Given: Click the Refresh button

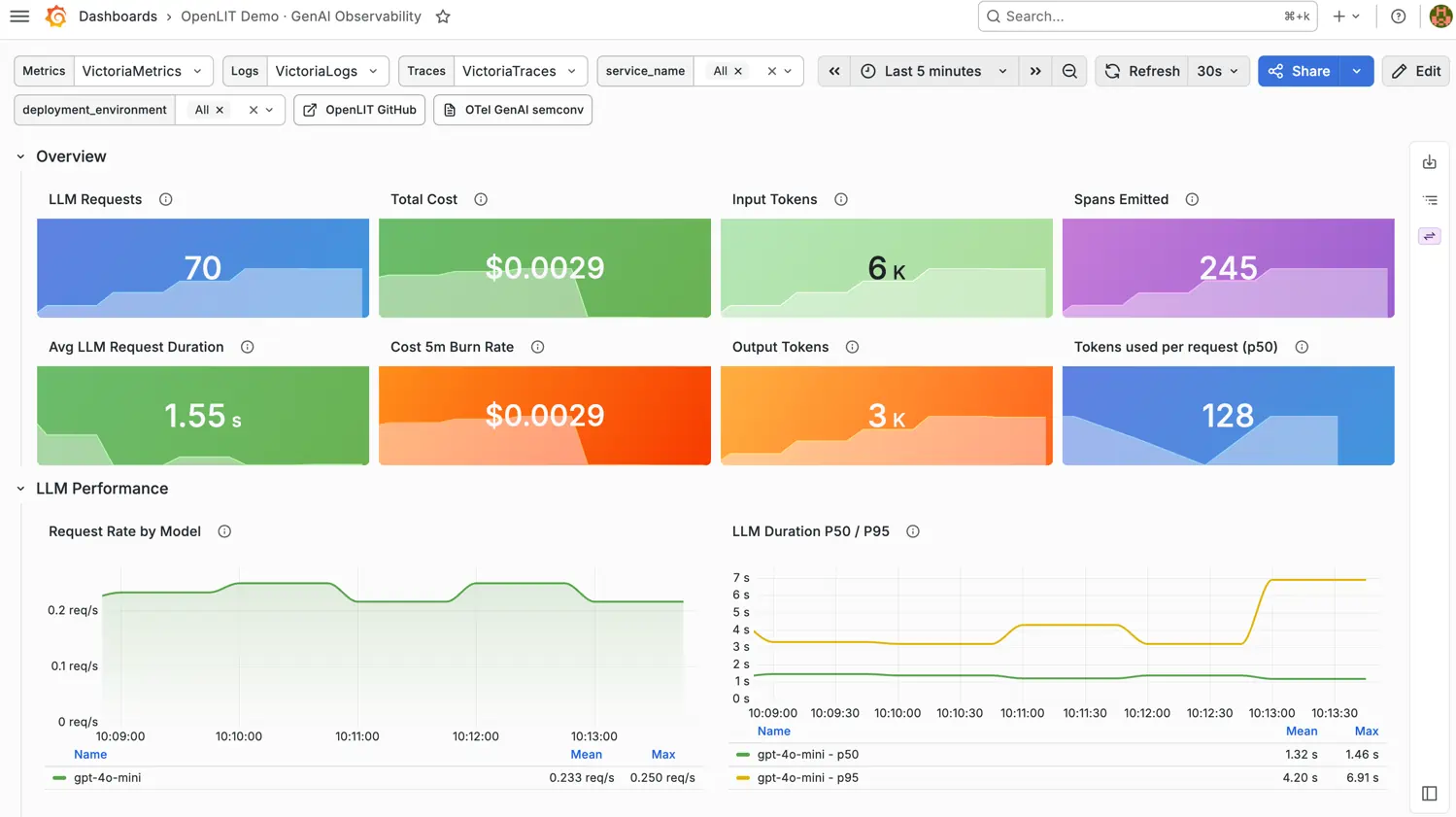Looking at the screenshot, I should click(x=1141, y=71).
